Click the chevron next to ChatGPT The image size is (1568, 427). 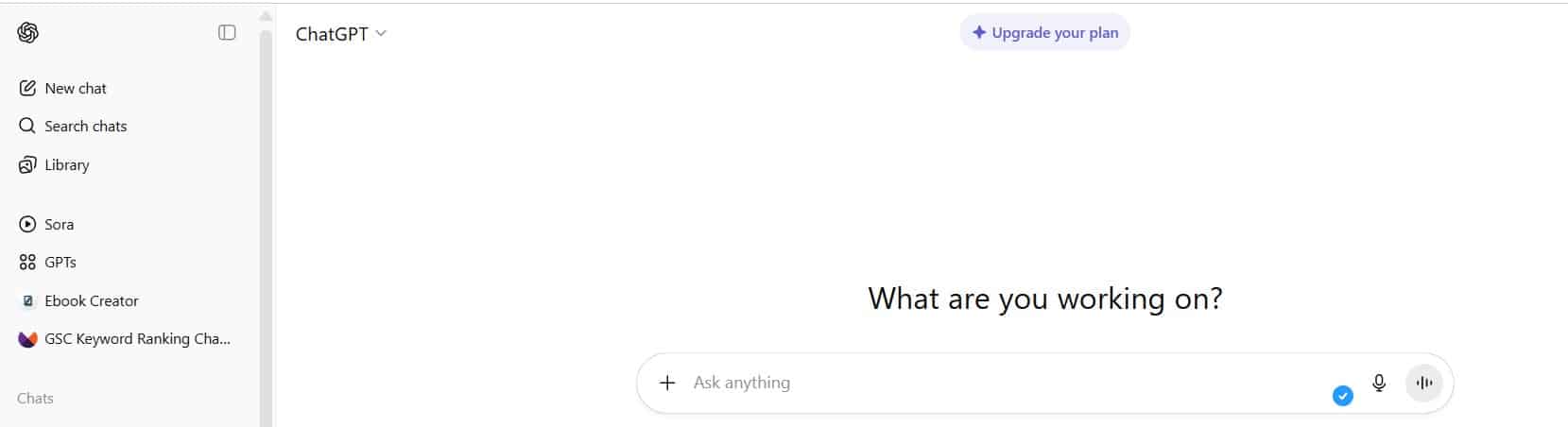tap(381, 33)
